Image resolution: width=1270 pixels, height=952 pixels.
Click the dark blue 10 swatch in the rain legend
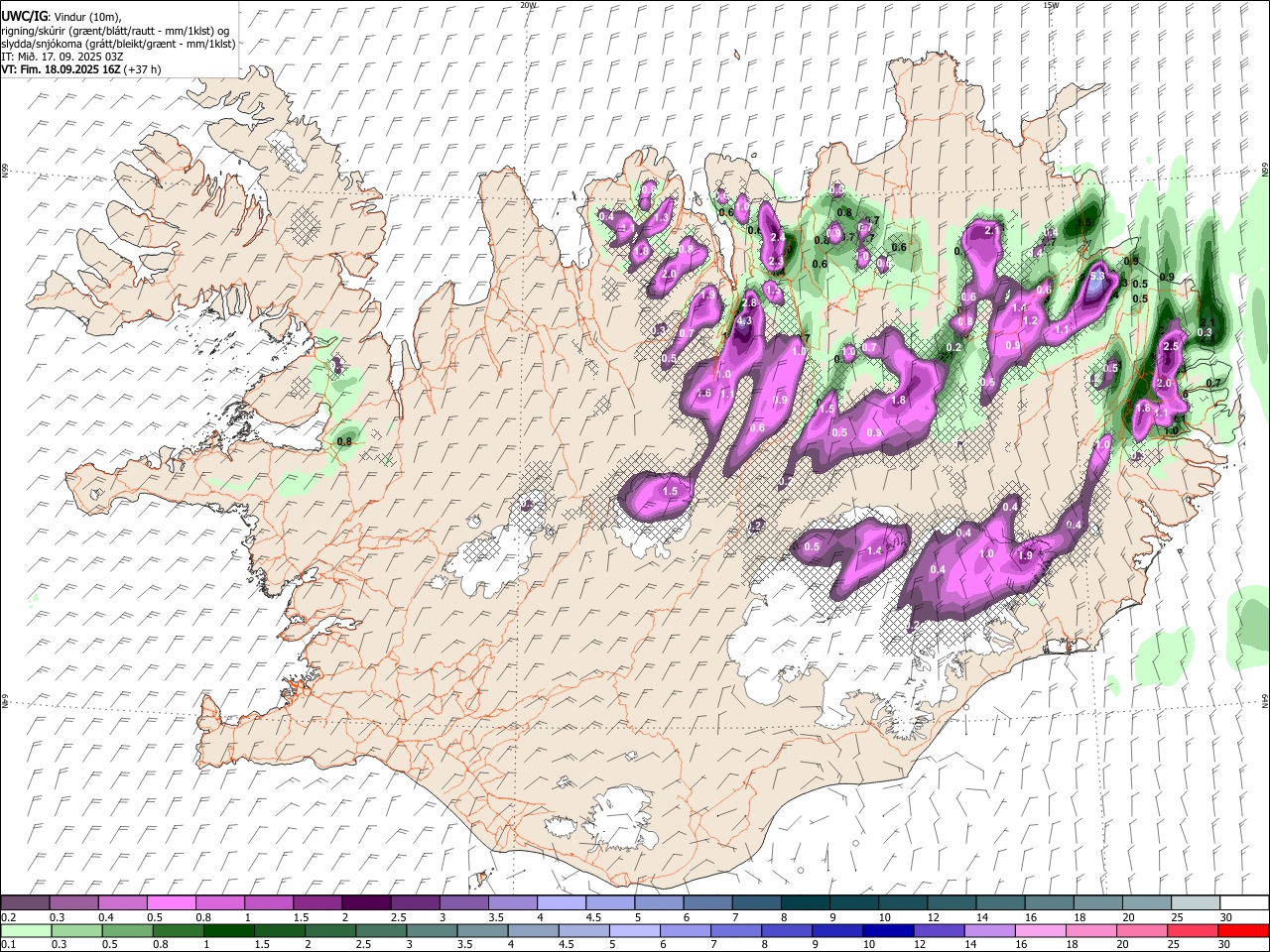tap(887, 930)
